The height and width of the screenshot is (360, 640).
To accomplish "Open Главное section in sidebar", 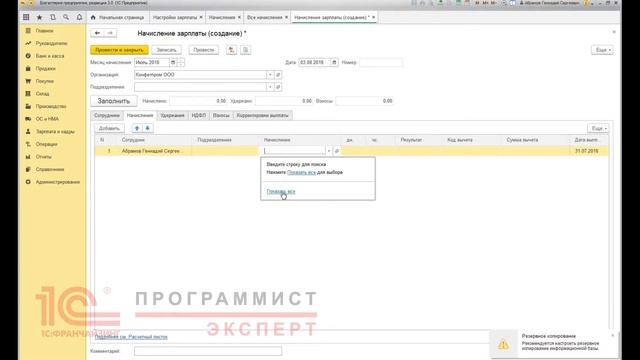I will click(44, 31).
